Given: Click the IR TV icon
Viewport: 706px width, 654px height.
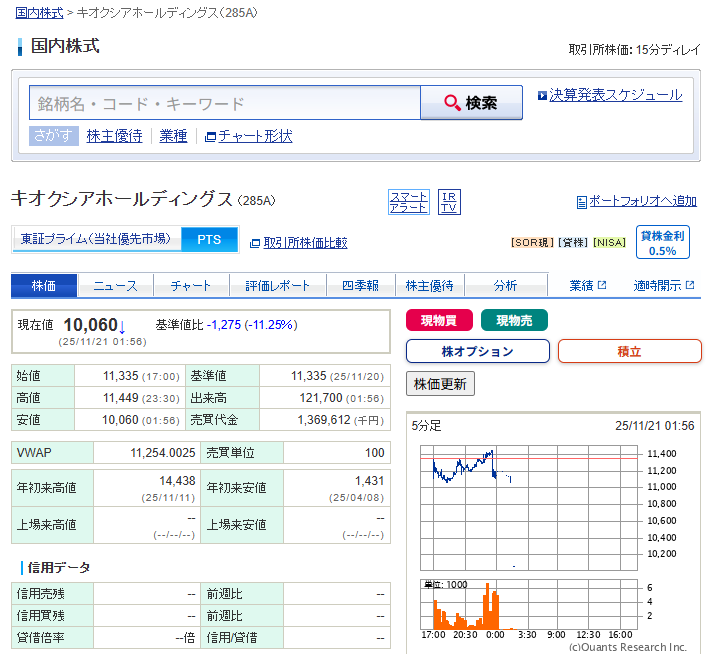Looking at the screenshot, I should (449, 202).
